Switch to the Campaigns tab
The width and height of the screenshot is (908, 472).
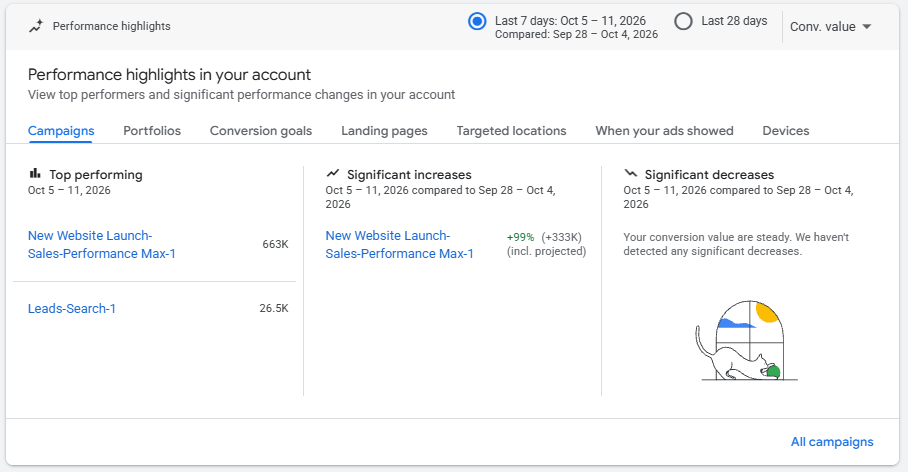point(61,131)
